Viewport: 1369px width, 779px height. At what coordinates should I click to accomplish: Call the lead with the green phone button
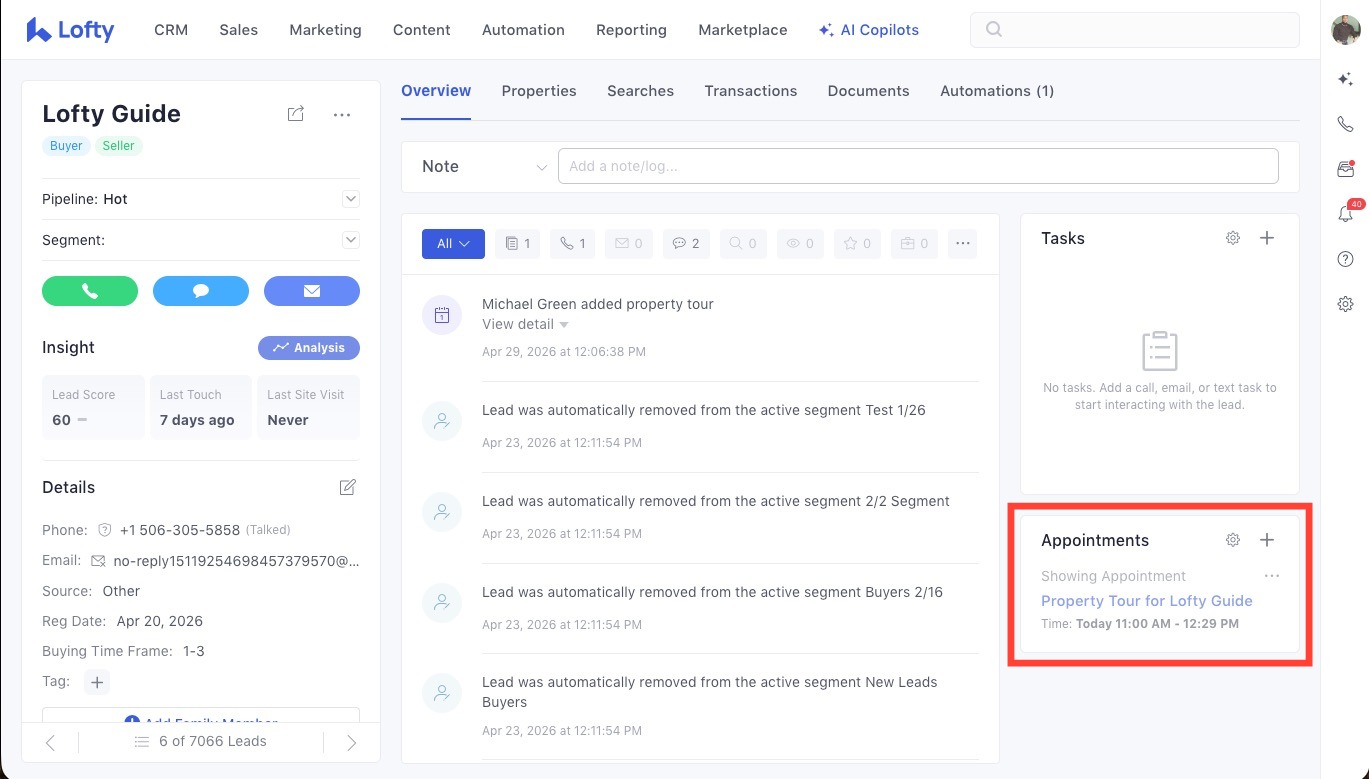pos(90,291)
